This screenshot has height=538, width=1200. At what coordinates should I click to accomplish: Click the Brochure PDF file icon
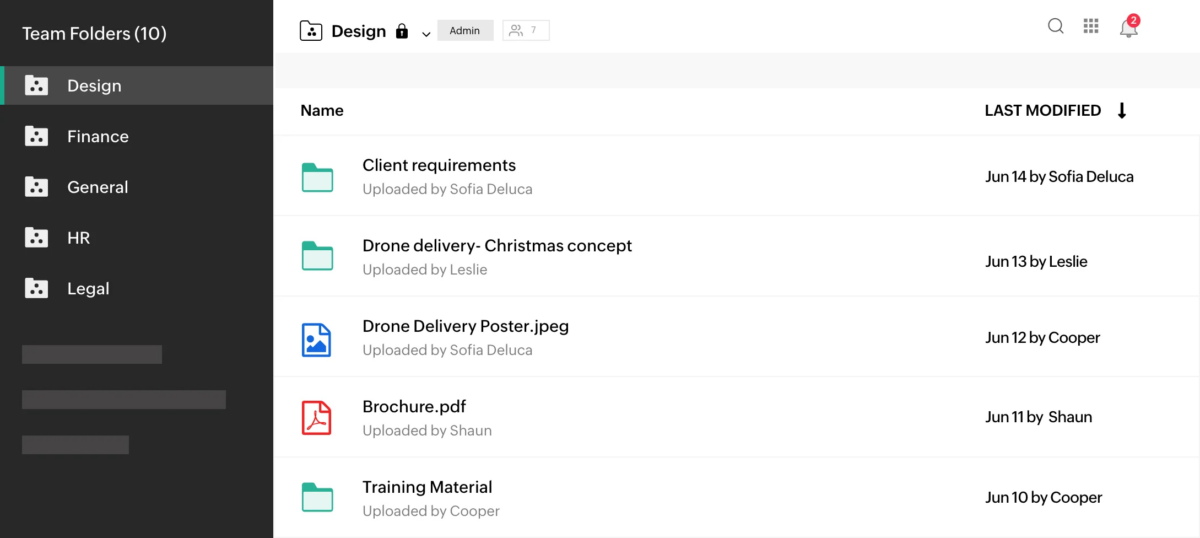tap(317, 418)
